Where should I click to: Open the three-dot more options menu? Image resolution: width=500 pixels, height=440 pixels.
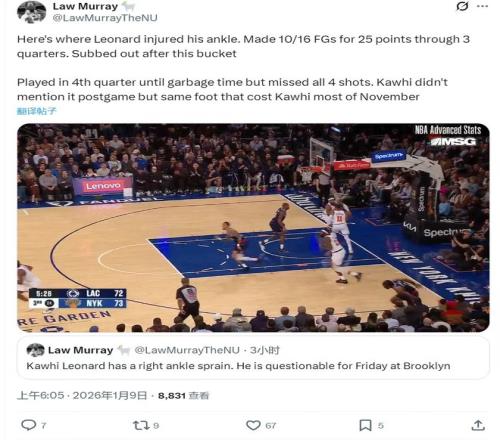coord(483,6)
